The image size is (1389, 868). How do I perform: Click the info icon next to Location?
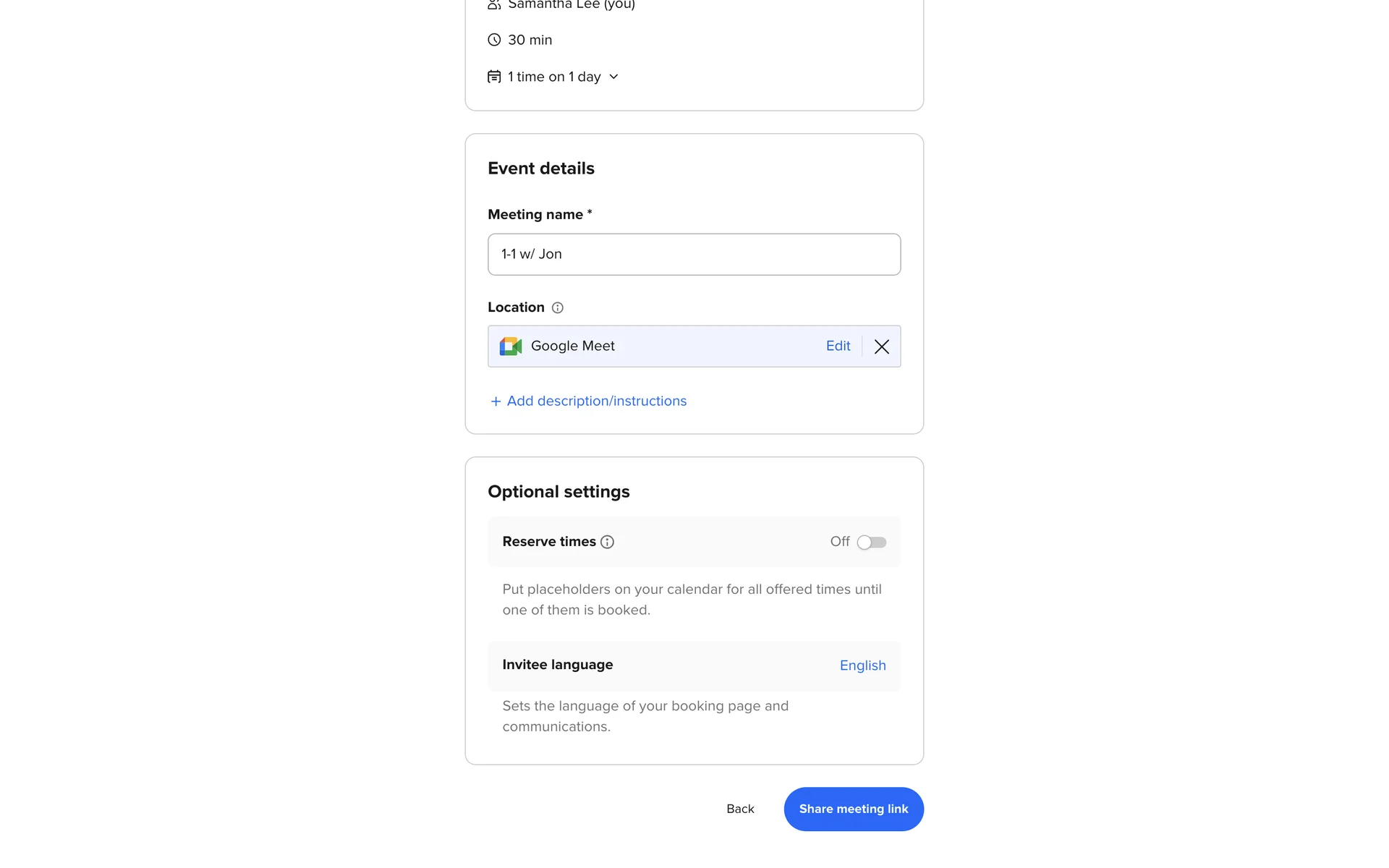558,307
